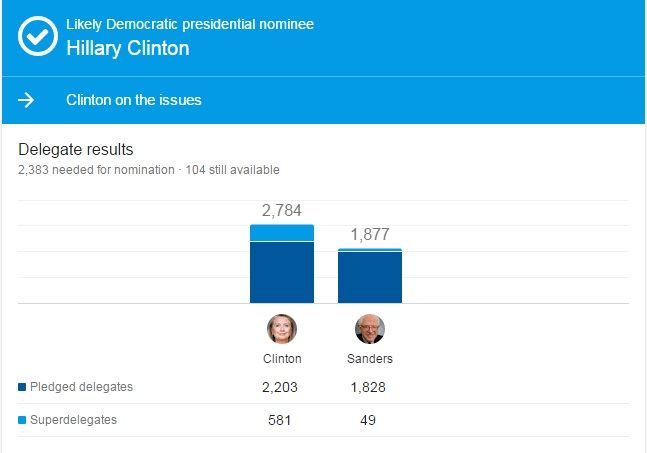Click Hillary Clinton's round portrait photo

(x=281, y=329)
